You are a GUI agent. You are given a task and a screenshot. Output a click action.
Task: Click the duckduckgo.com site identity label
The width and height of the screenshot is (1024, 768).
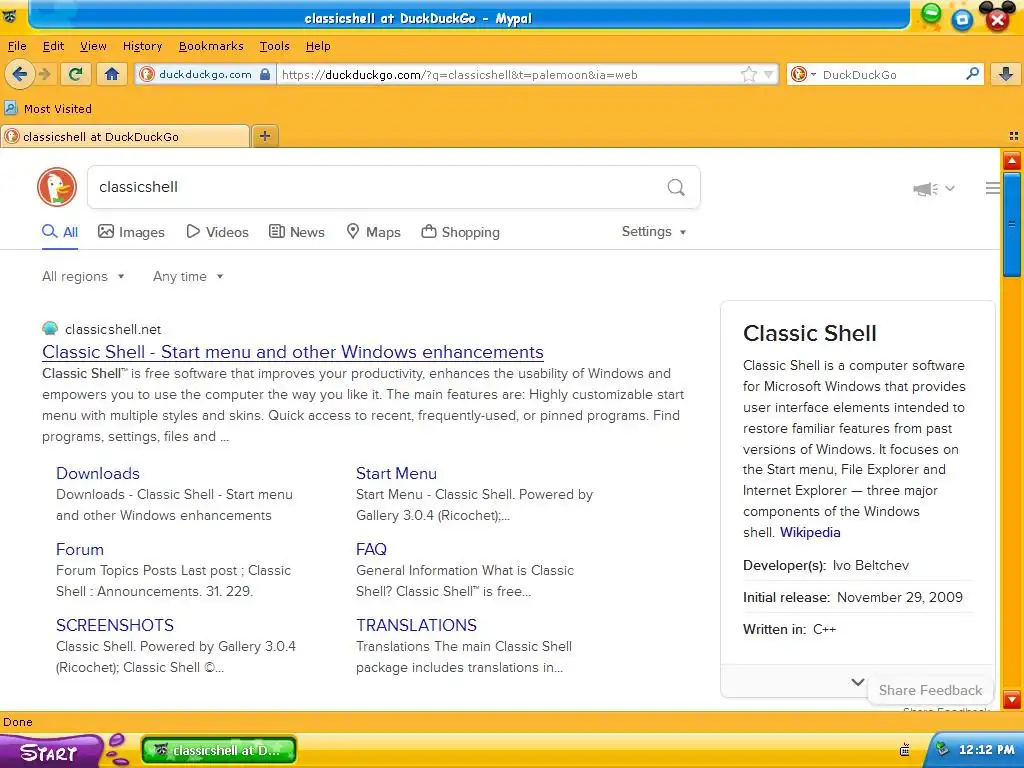(205, 74)
